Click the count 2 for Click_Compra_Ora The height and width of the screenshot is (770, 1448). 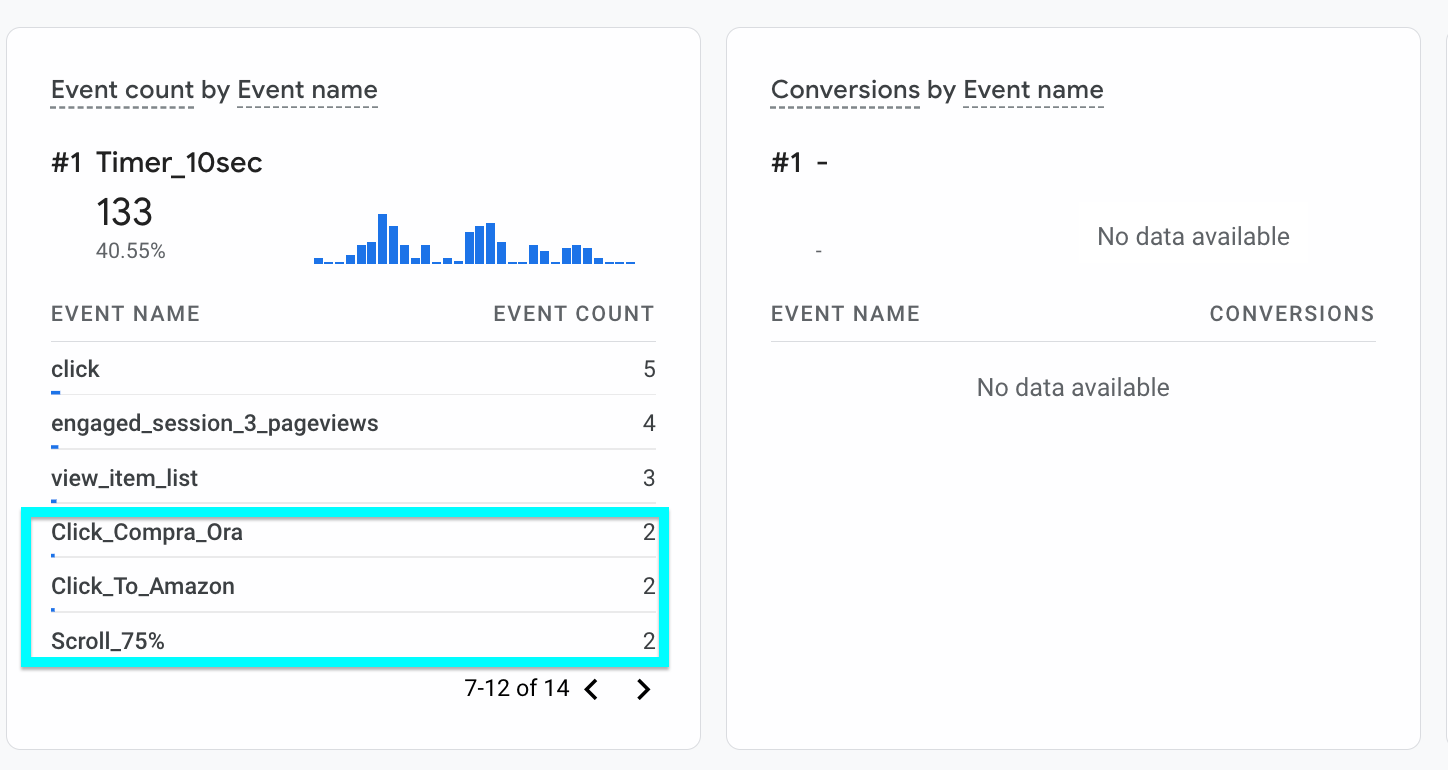[649, 532]
